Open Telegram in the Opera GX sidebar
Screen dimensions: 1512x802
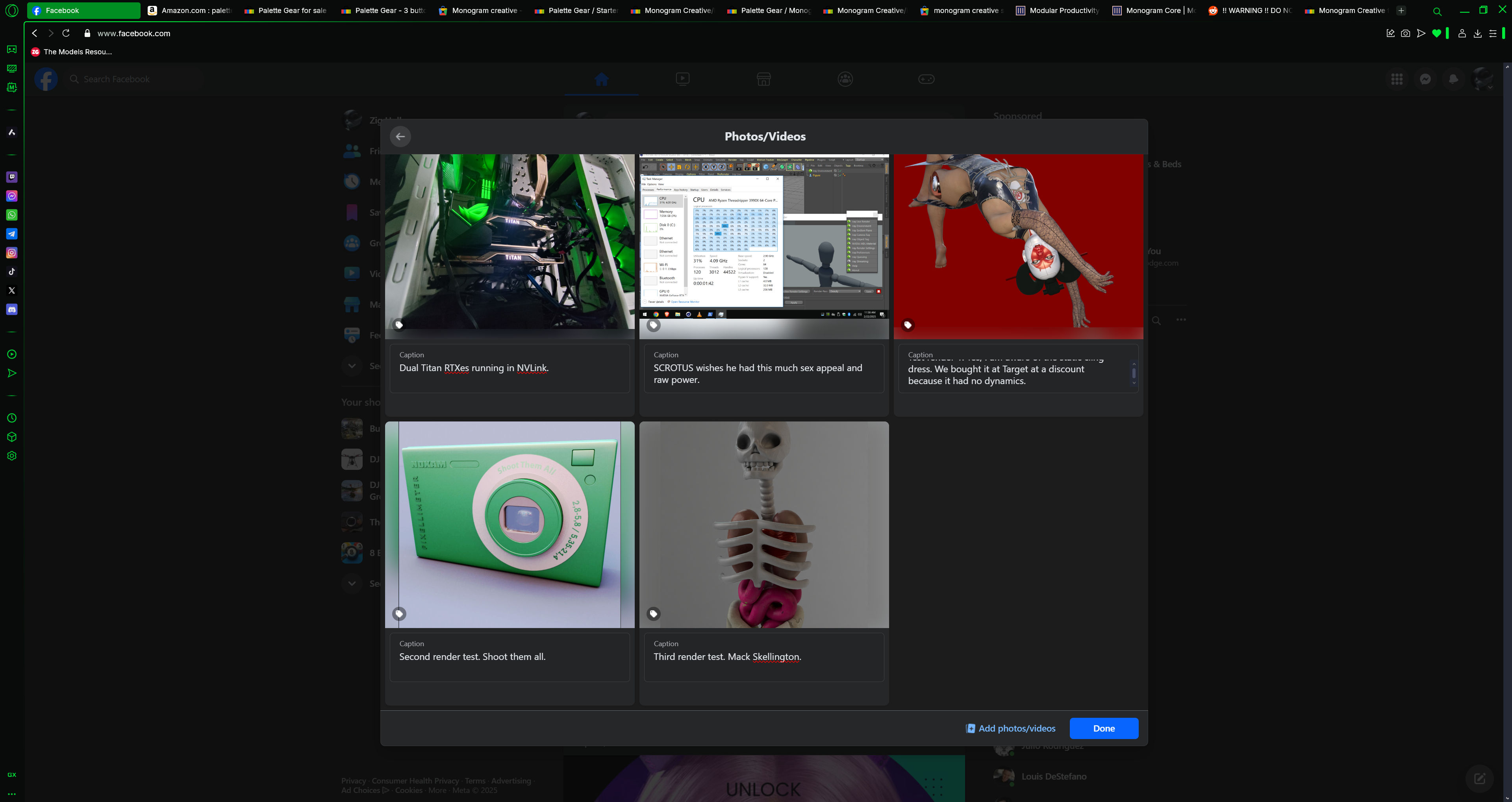click(x=12, y=233)
